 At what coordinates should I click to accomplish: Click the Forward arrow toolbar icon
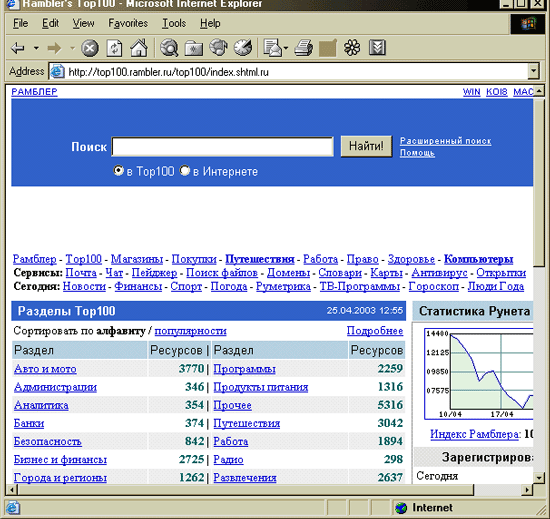pyautogui.click(x=54, y=48)
